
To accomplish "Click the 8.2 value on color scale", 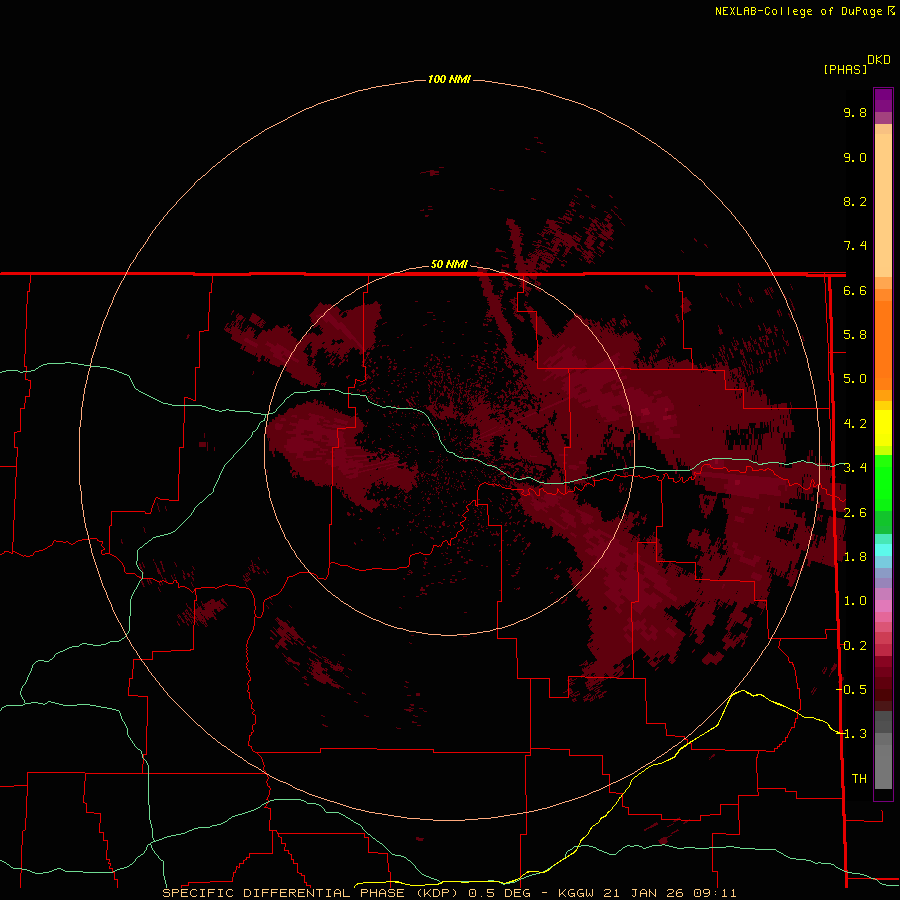I will [855, 201].
